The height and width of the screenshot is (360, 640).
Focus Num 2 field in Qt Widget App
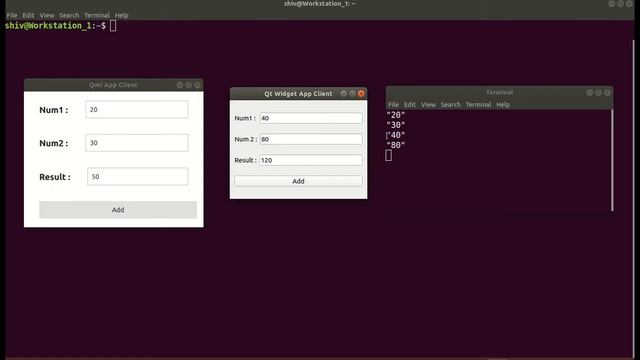(311, 139)
